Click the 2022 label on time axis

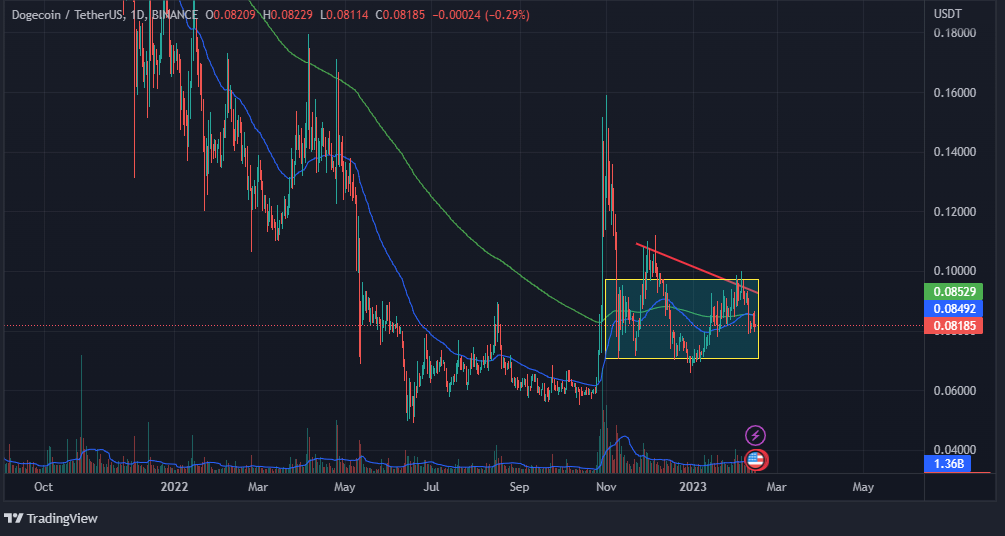coord(174,487)
